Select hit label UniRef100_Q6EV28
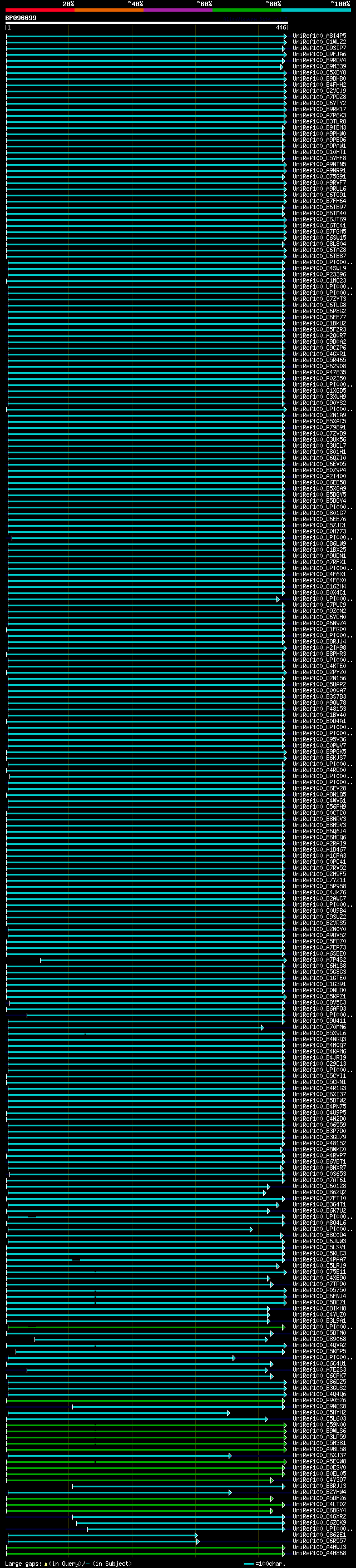 pyautogui.click(x=319, y=788)
